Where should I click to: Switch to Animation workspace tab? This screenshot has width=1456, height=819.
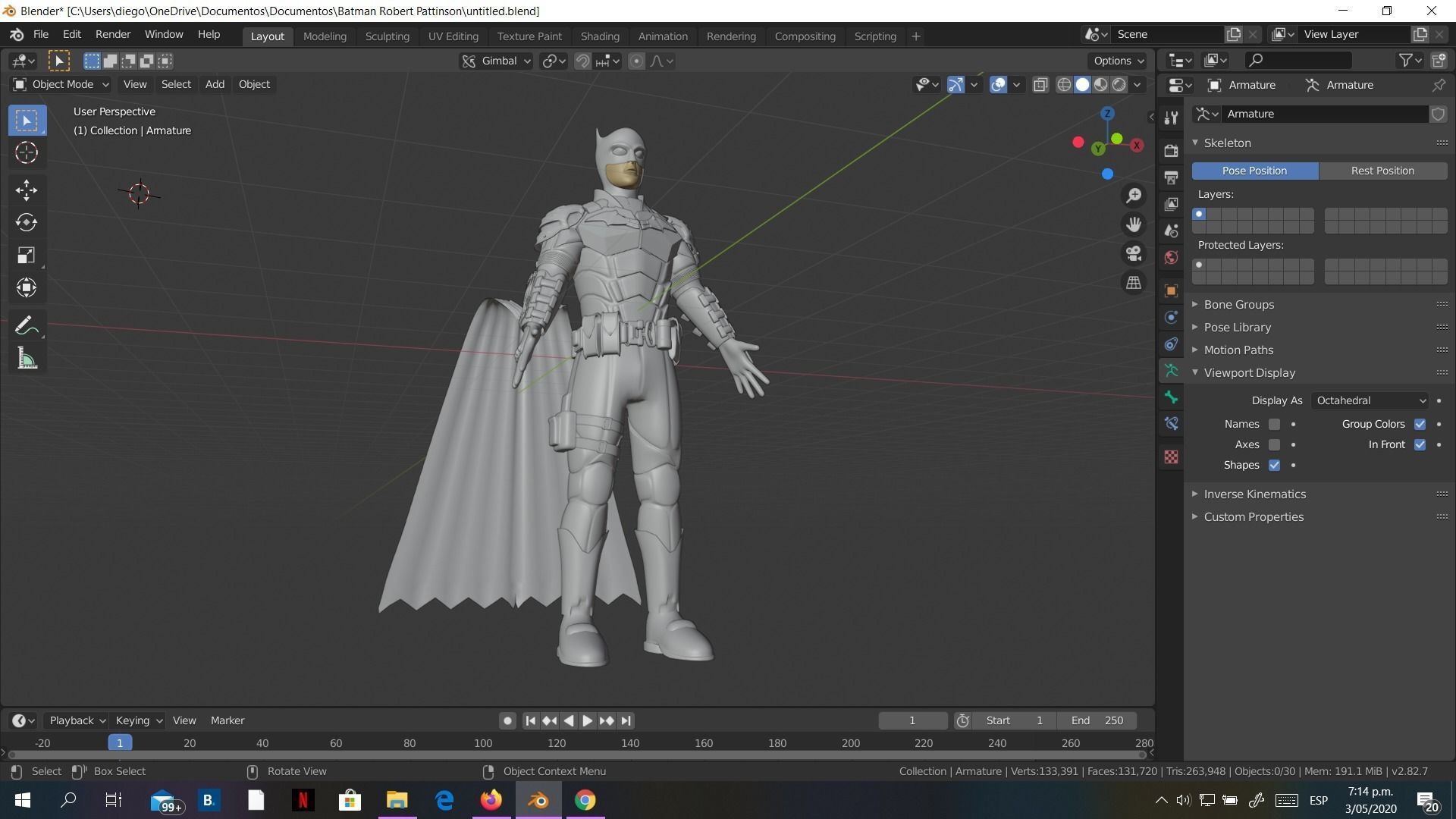(663, 36)
